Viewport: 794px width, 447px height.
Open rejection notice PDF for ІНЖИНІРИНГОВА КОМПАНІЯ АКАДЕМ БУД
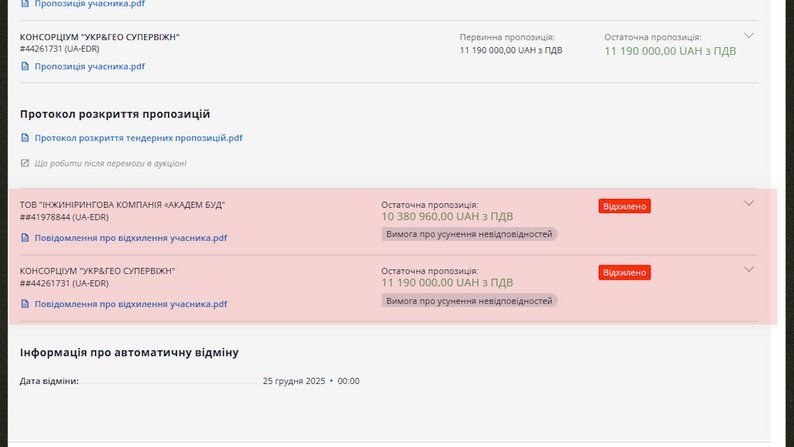click(x=131, y=238)
